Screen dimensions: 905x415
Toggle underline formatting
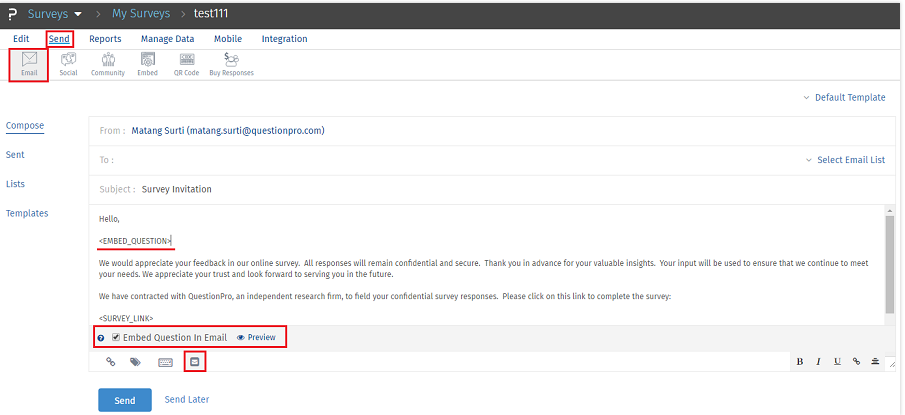pos(837,362)
